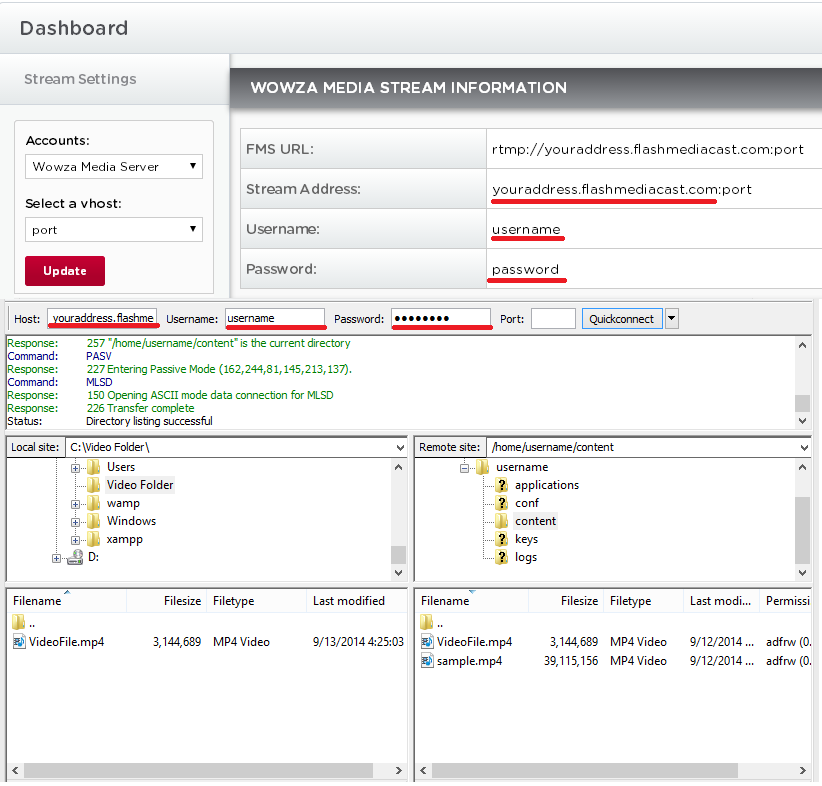
Task: Expand the xampp folder node
Action: pos(75,541)
